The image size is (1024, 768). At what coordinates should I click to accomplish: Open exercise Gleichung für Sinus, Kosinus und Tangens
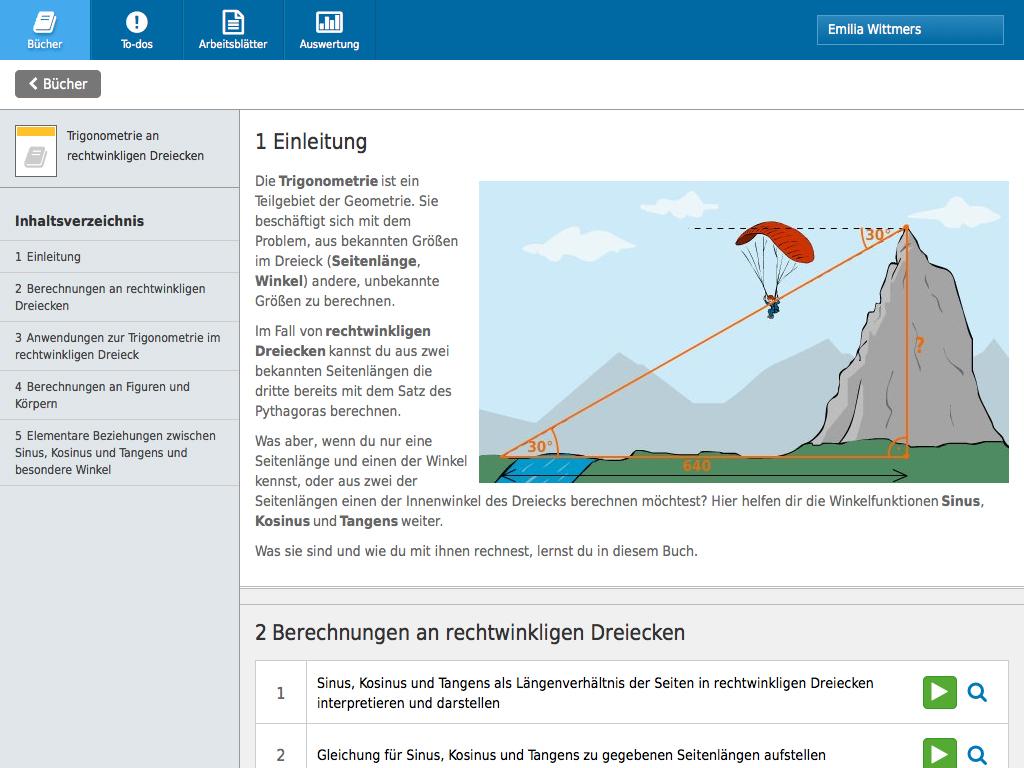tap(571, 755)
